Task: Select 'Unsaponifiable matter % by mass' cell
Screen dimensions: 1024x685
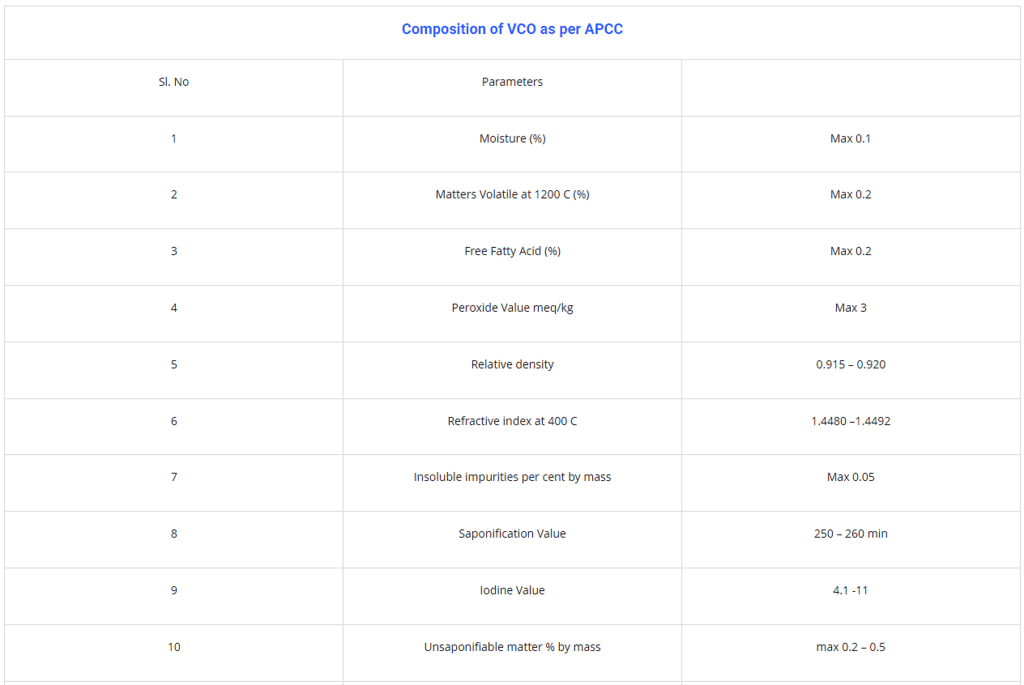Action: pyautogui.click(x=512, y=647)
